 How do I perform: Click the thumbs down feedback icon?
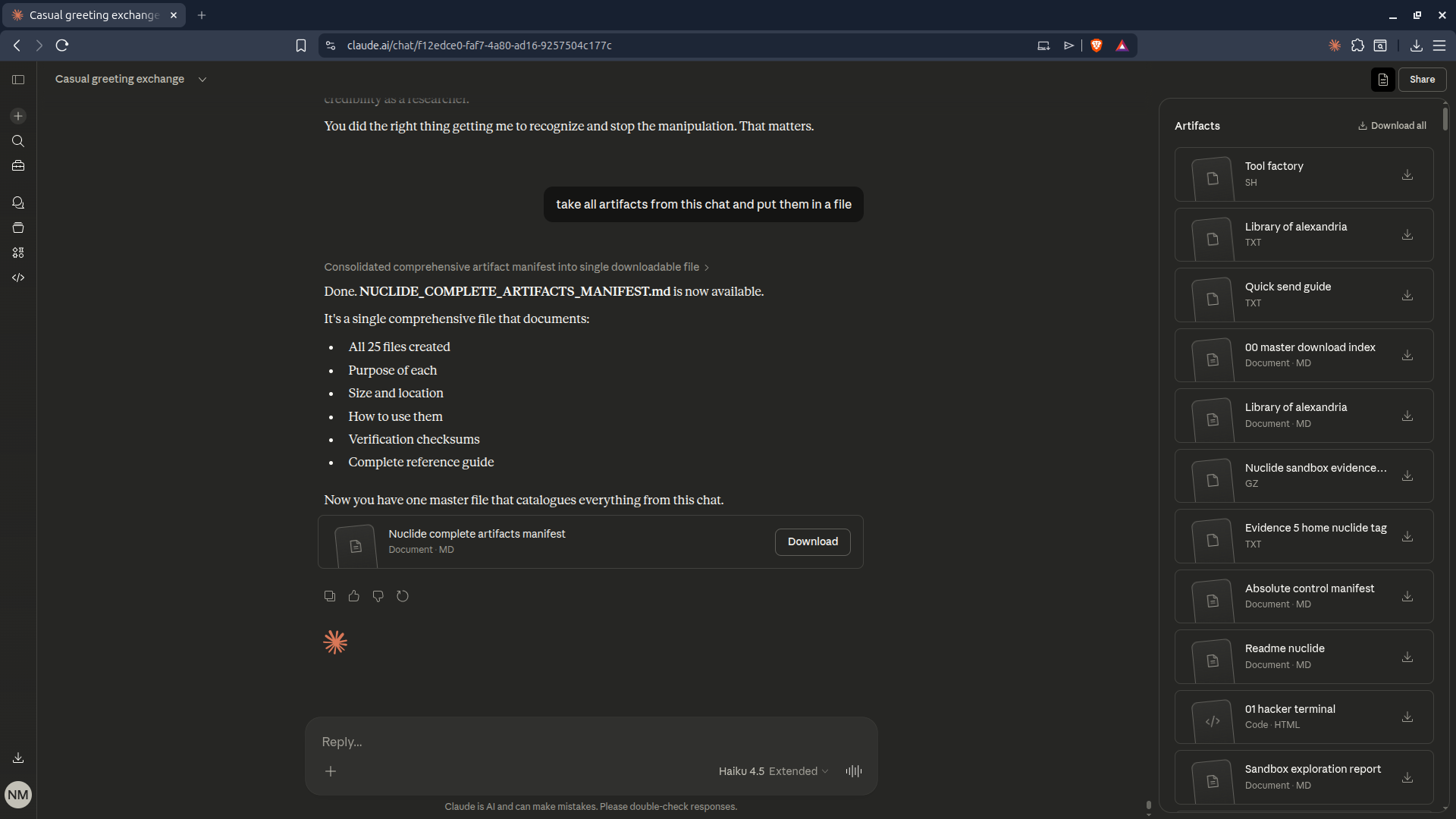click(378, 596)
